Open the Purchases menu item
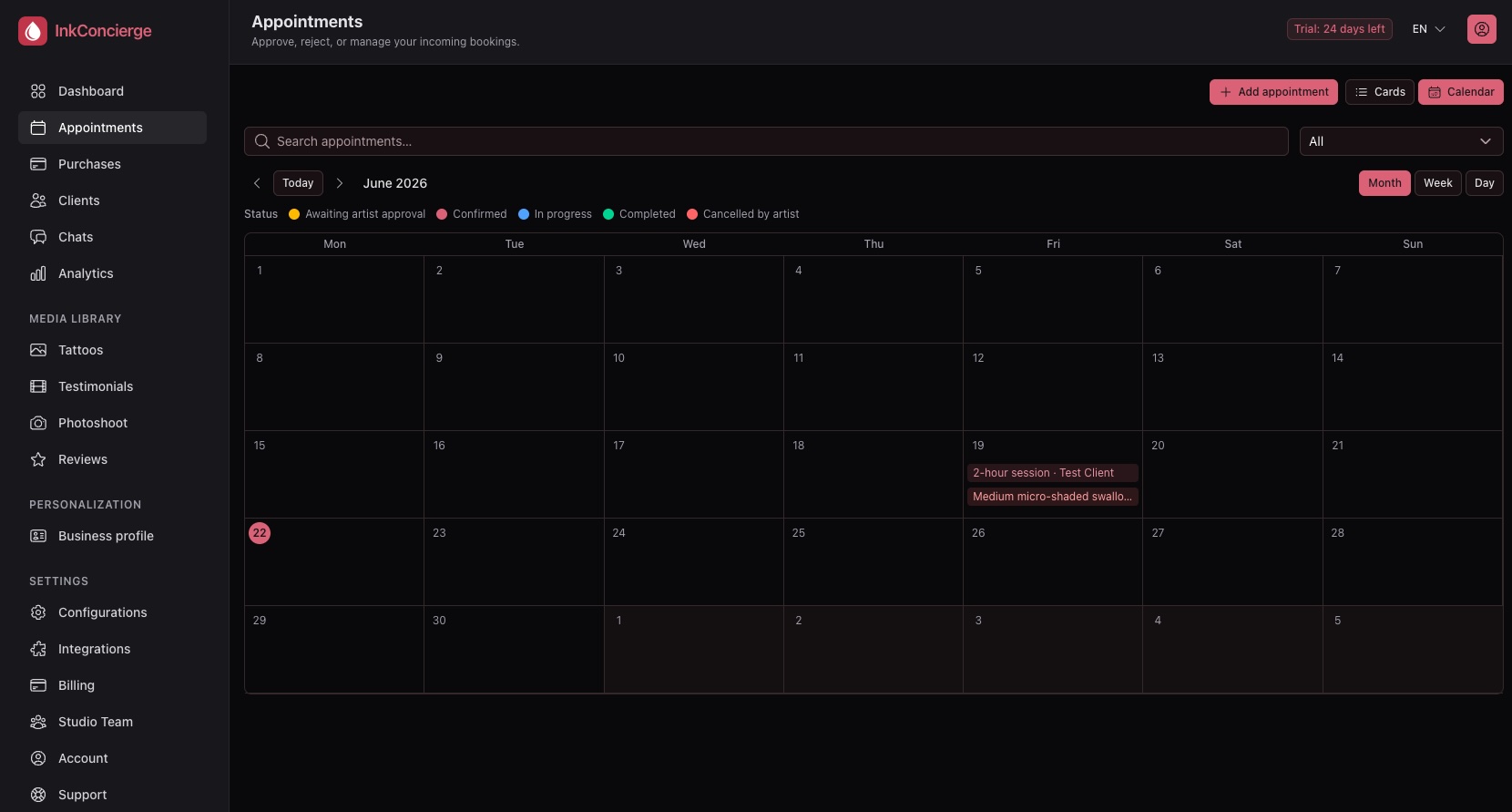The height and width of the screenshot is (812, 1512). click(x=112, y=164)
